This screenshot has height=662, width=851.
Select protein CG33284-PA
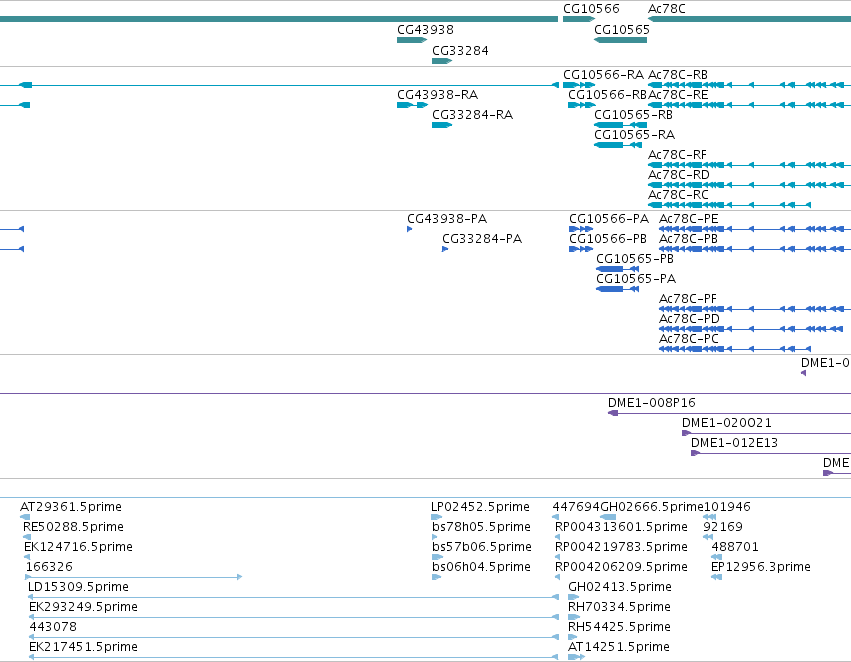click(x=482, y=239)
